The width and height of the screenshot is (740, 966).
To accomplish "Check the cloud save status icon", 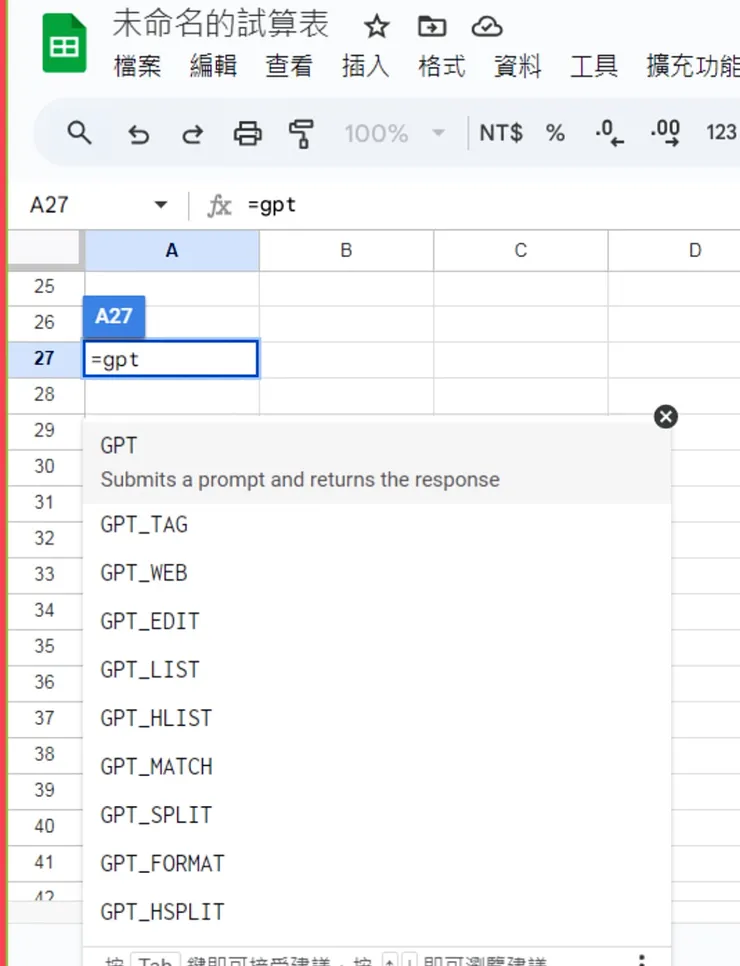I will pyautogui.click(x=487, y=26).
